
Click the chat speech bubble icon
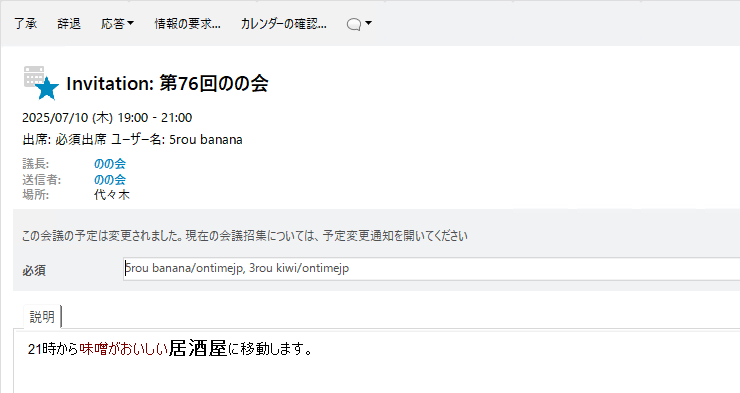353,25
